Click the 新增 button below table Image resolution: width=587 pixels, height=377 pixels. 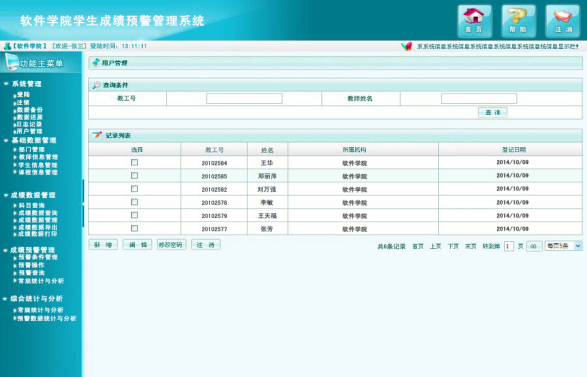point(103,245)
